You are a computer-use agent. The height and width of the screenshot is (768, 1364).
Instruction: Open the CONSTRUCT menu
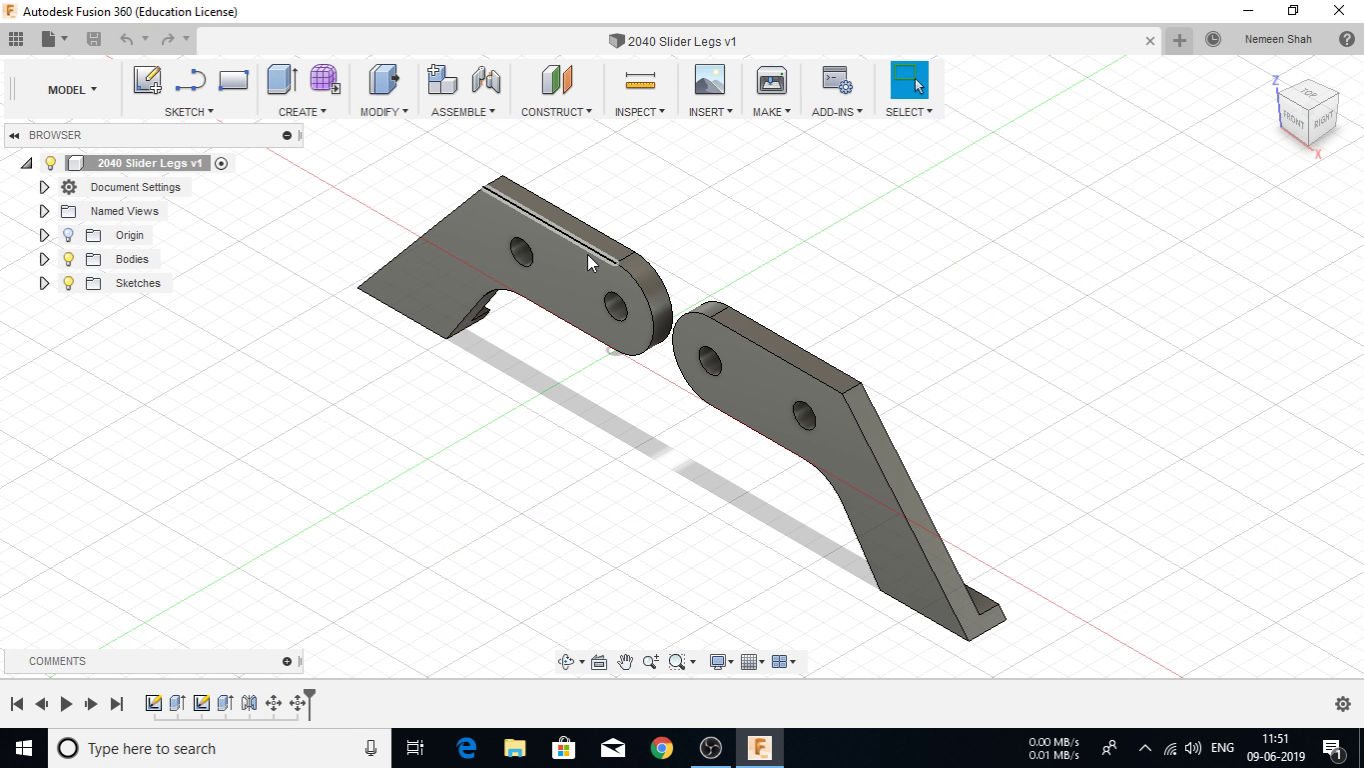click(556, 112)
